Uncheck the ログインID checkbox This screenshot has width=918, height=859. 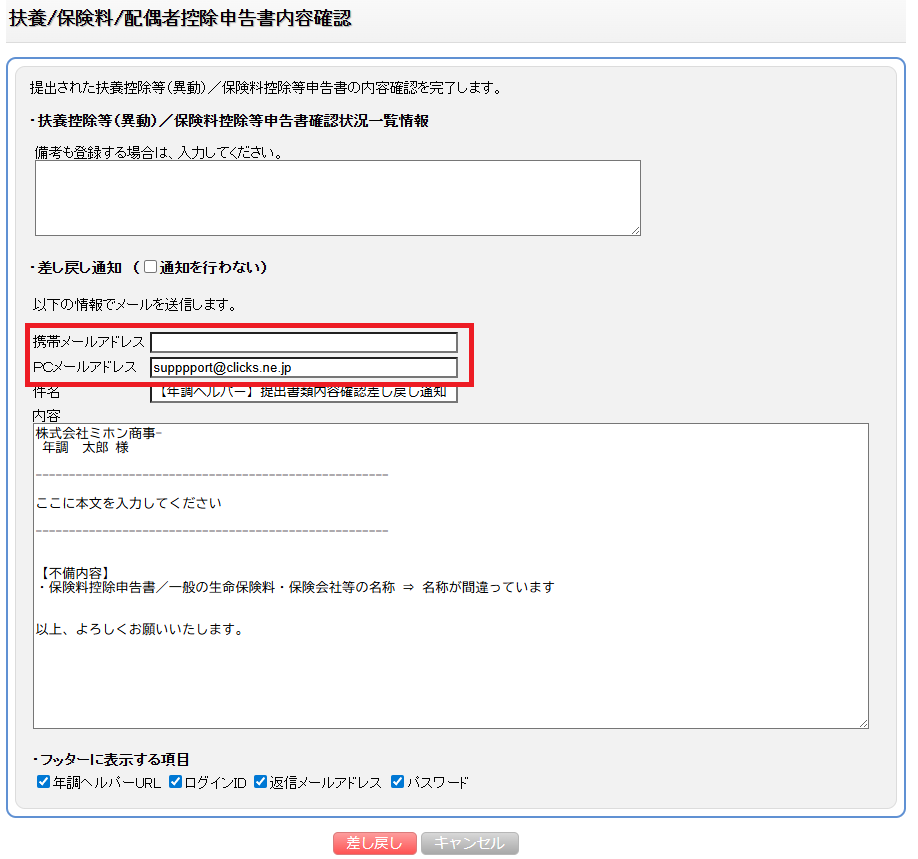tap(176, 782)
